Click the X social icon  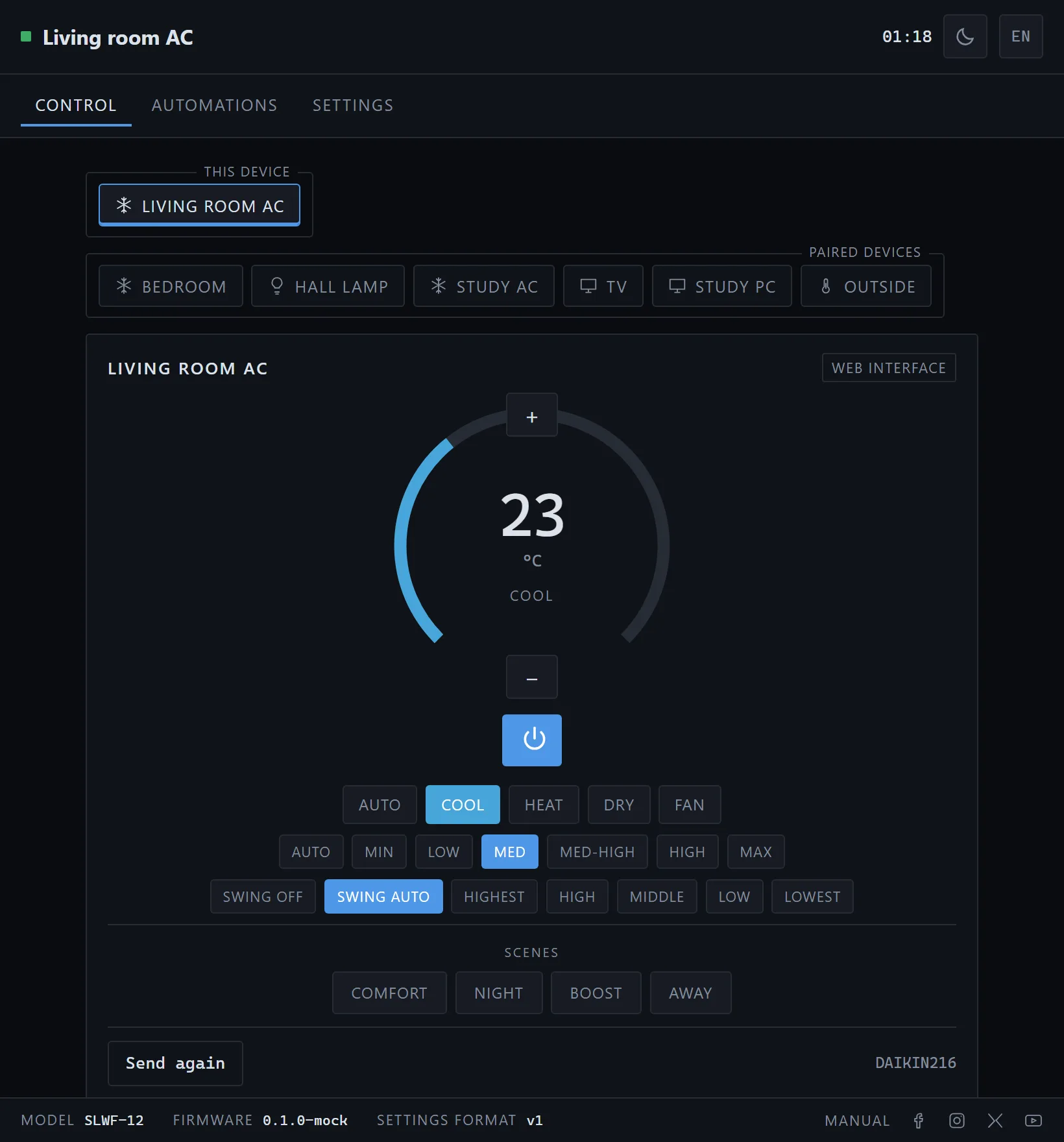point(995,1121)
